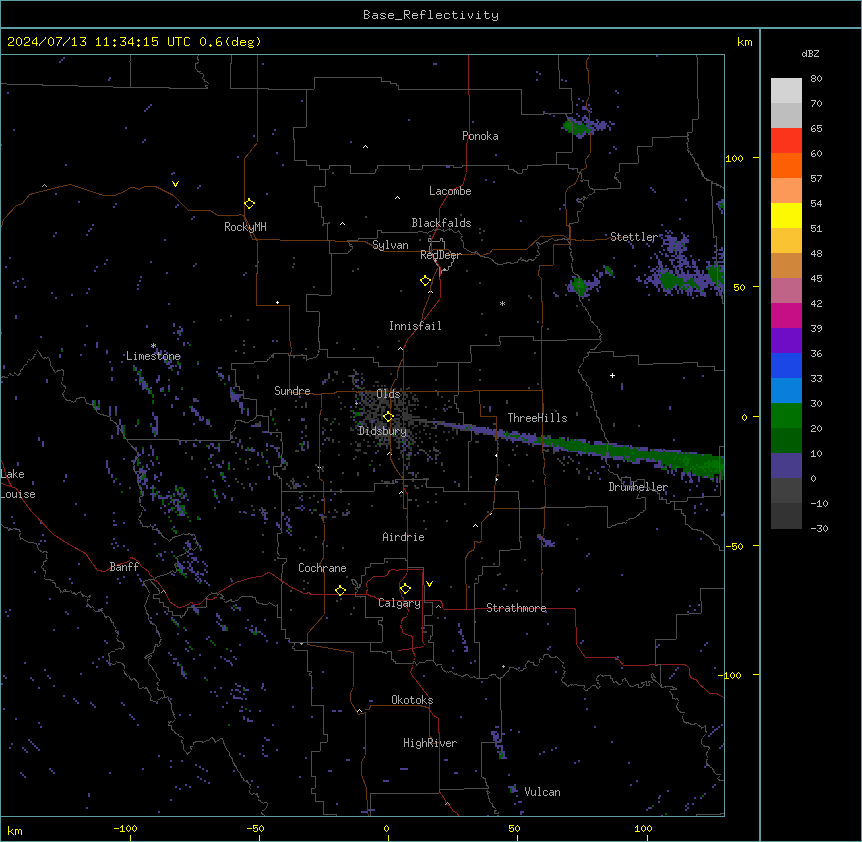Click the yellow v marker northwest of RockyMH

coord(175,184)
